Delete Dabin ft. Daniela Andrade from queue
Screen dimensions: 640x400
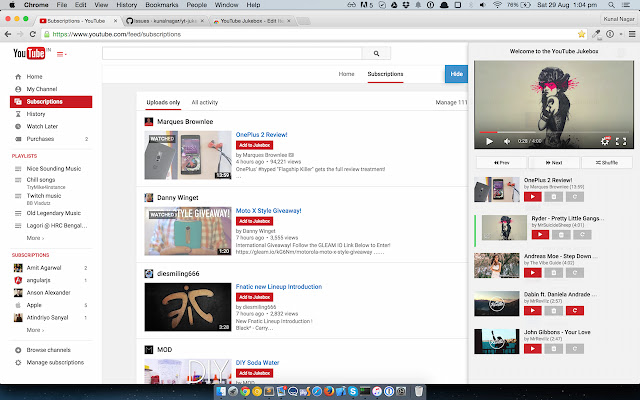[553, 311]
